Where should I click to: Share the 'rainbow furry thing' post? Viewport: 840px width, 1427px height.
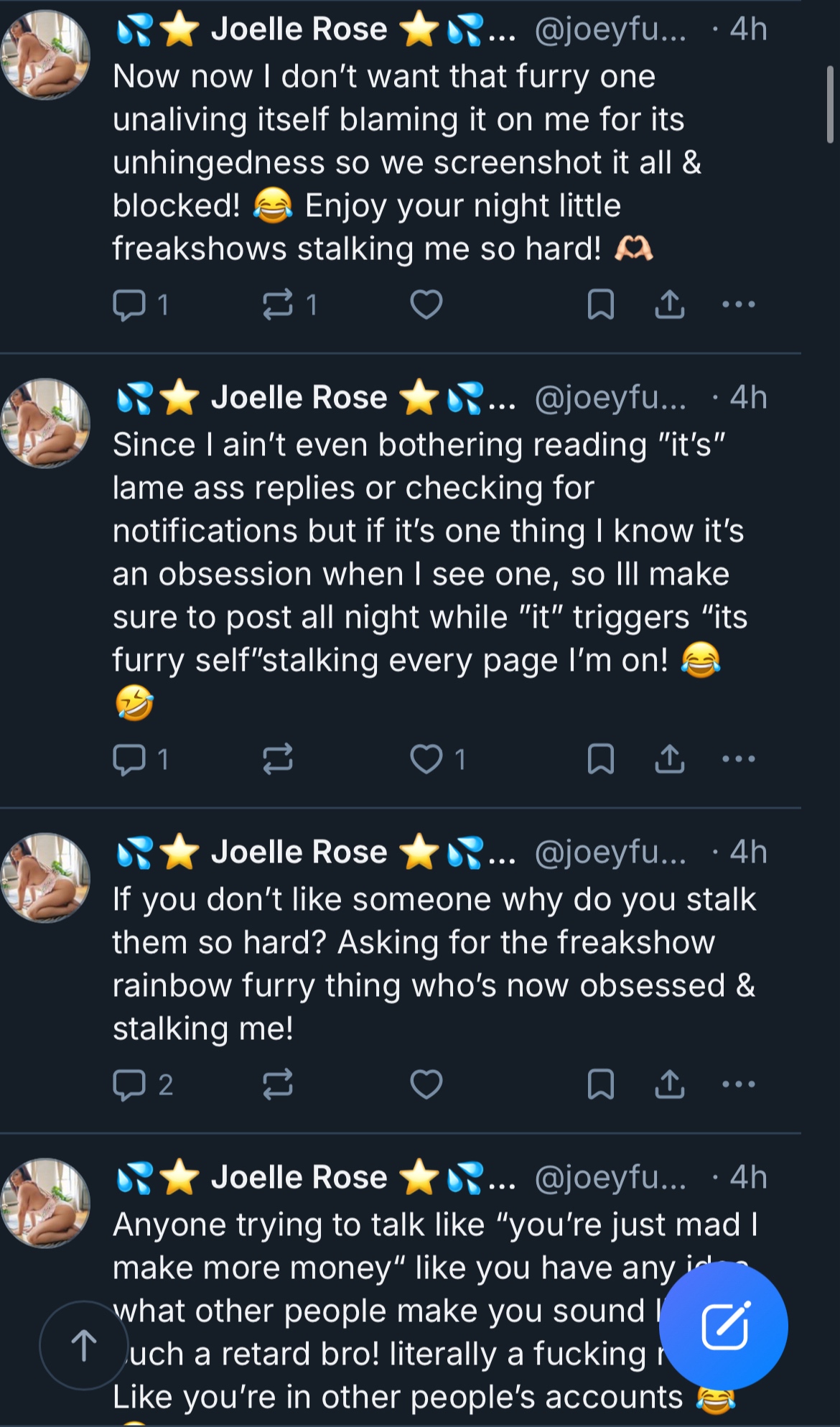(669, 1084)
